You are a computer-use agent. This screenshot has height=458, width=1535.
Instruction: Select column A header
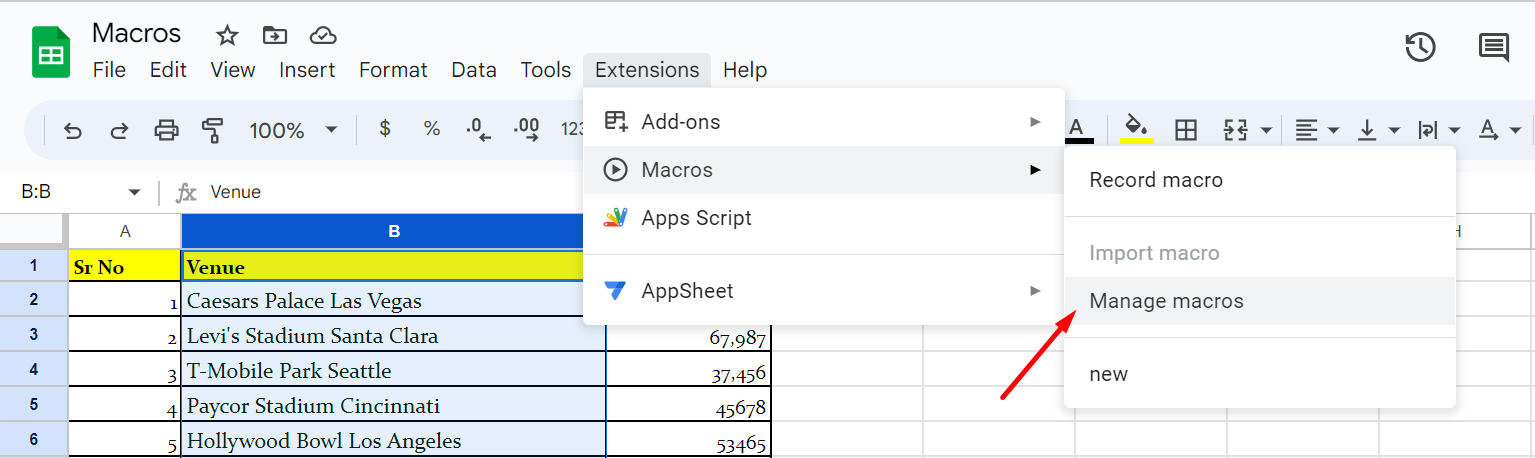pyautogui.click(x=125, y=231)
